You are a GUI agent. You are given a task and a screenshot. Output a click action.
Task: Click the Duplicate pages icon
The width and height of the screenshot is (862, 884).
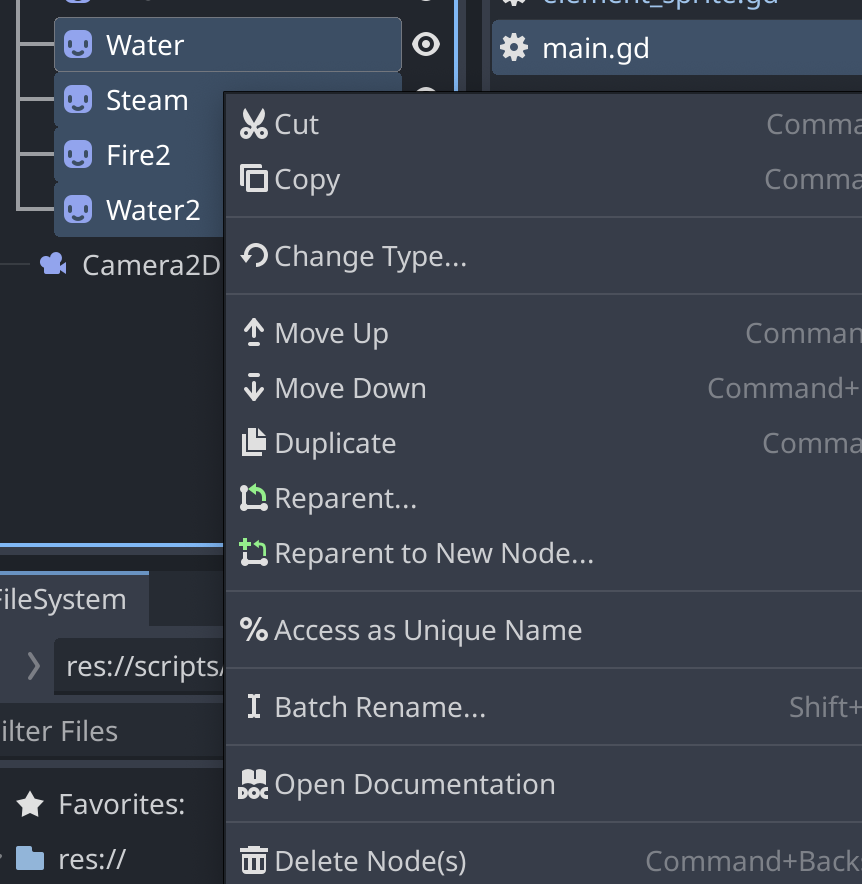[254, 443]
